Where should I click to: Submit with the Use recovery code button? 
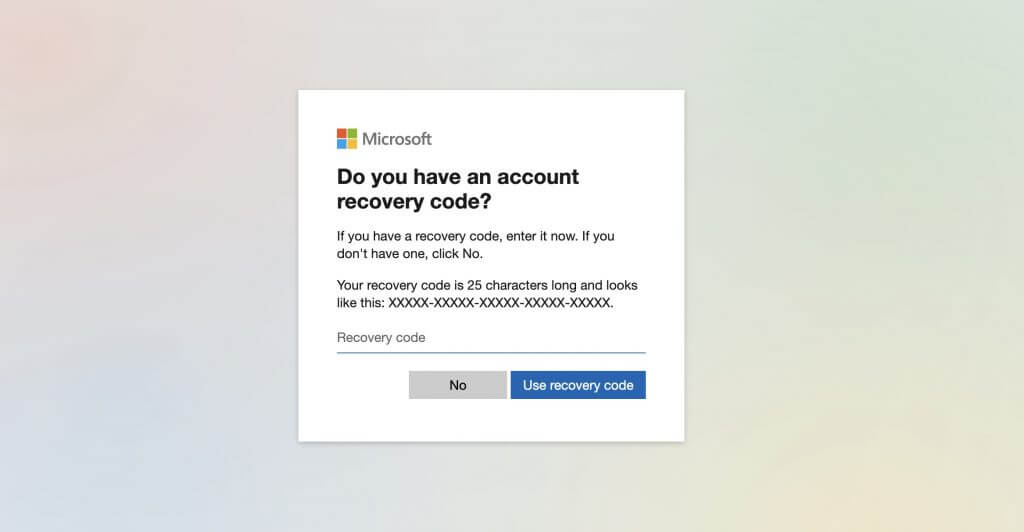578,385
